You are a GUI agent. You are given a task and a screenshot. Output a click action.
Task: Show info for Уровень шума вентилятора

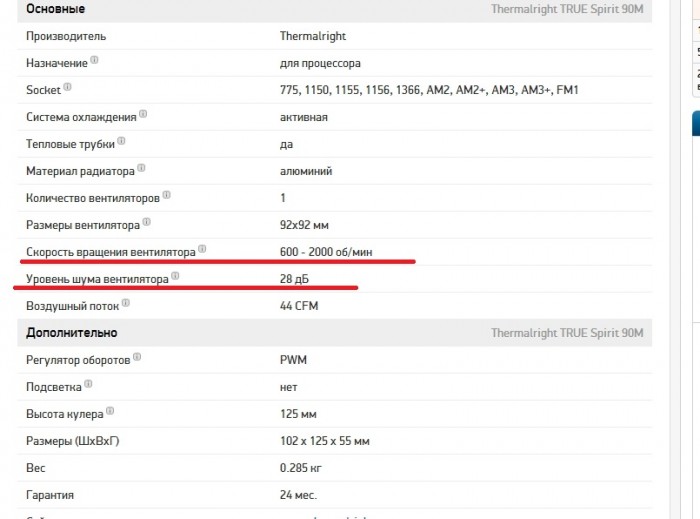point(175,276)
